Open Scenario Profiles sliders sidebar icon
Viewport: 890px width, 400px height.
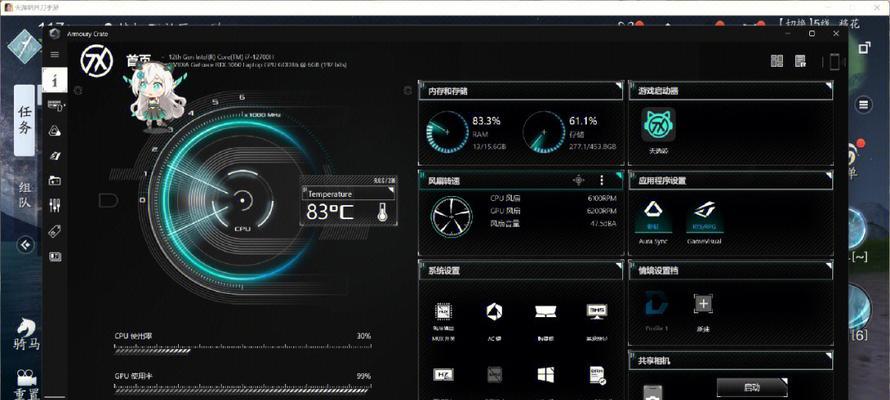(x=55, y=205)
